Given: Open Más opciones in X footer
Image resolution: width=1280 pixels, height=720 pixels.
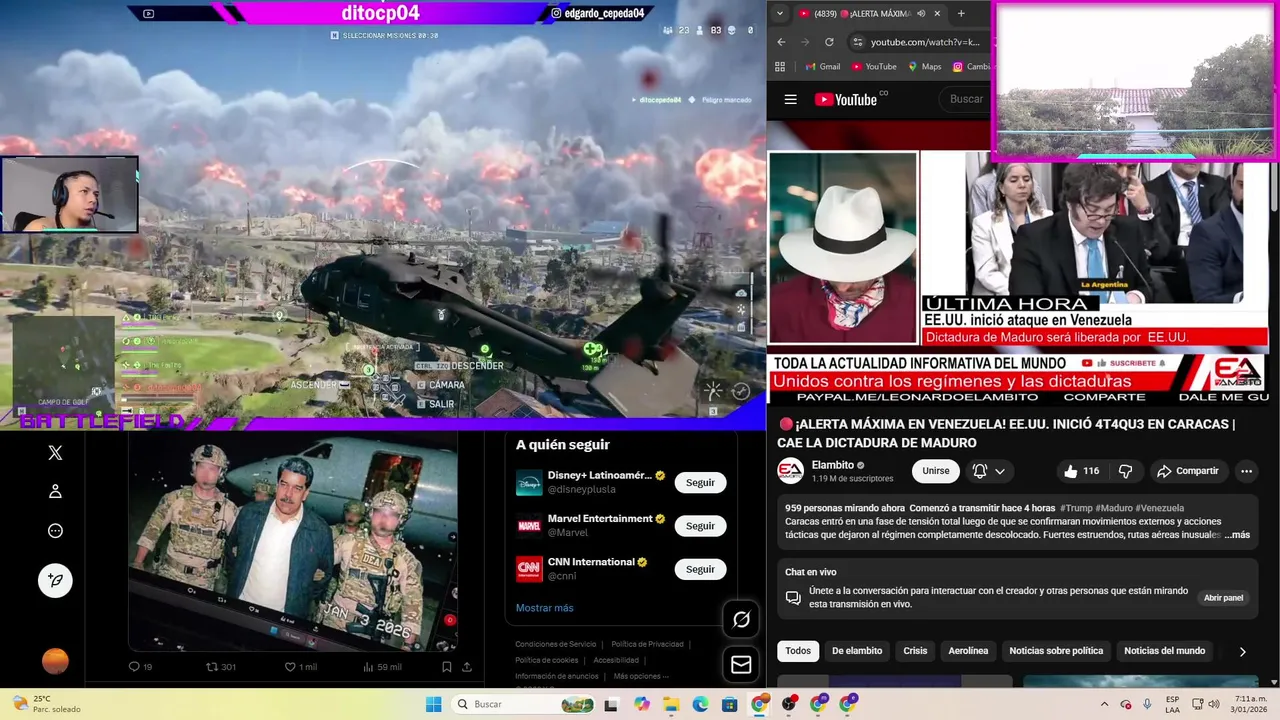Looking at the screenshot, I should point(641,676).
